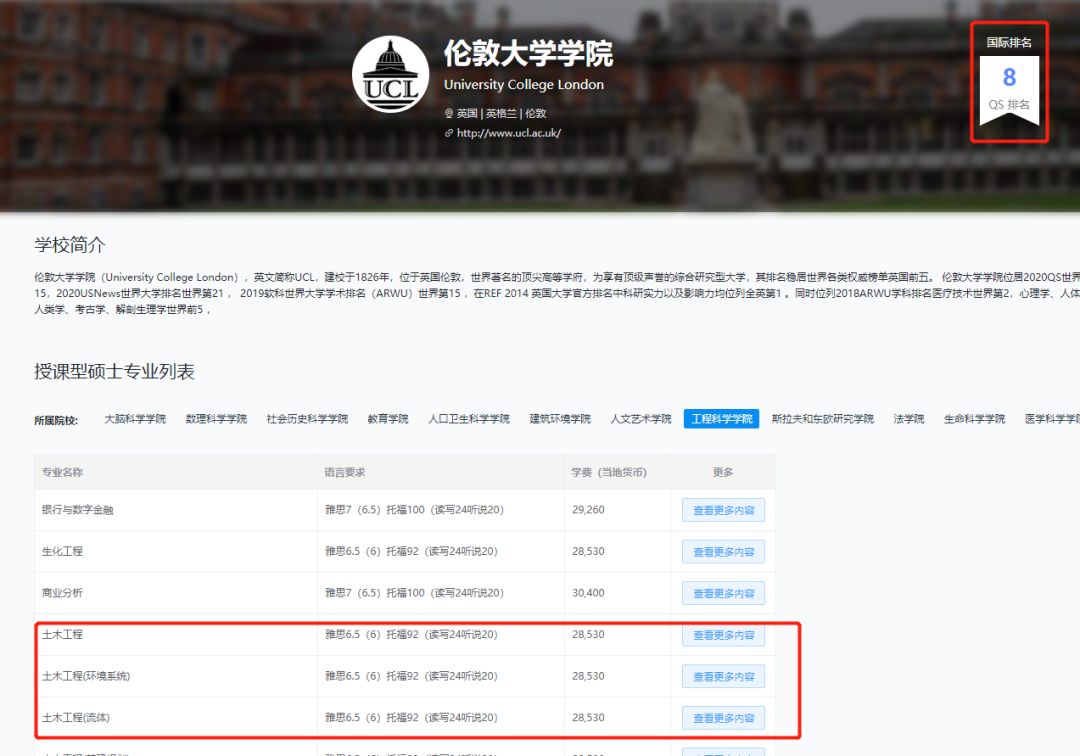The height and width of the screenshot is (756, 1080).
Task: Open the 建筑环境学院 faculty tab
Action: tap(560, 419)
